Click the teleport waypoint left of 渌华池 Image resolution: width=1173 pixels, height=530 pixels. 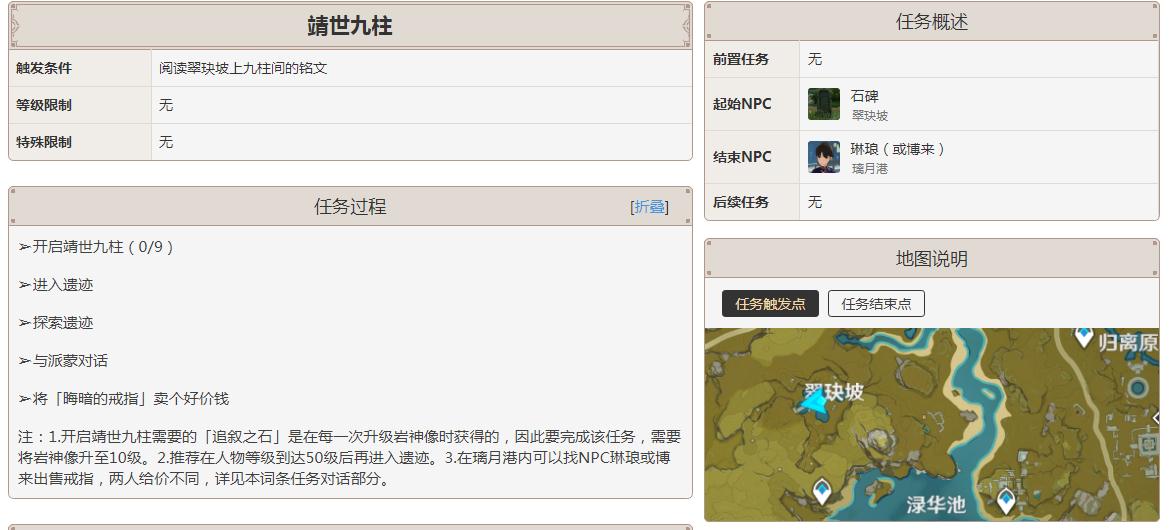click(821, 493)
